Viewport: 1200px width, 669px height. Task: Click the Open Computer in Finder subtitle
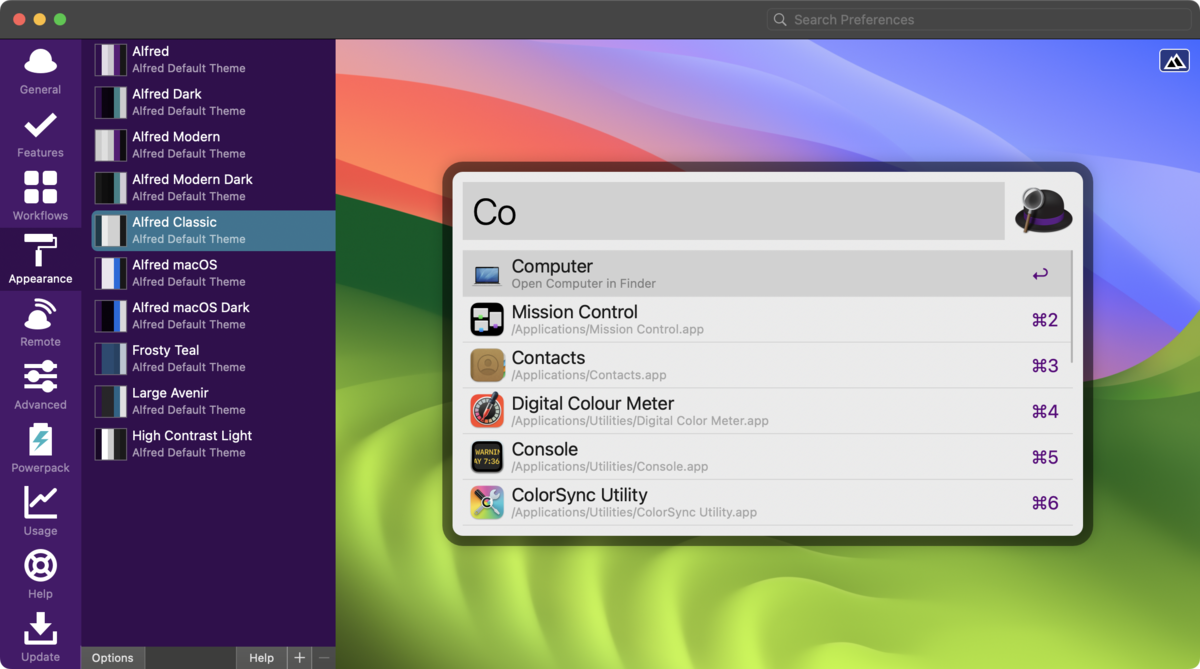point(584,284)
